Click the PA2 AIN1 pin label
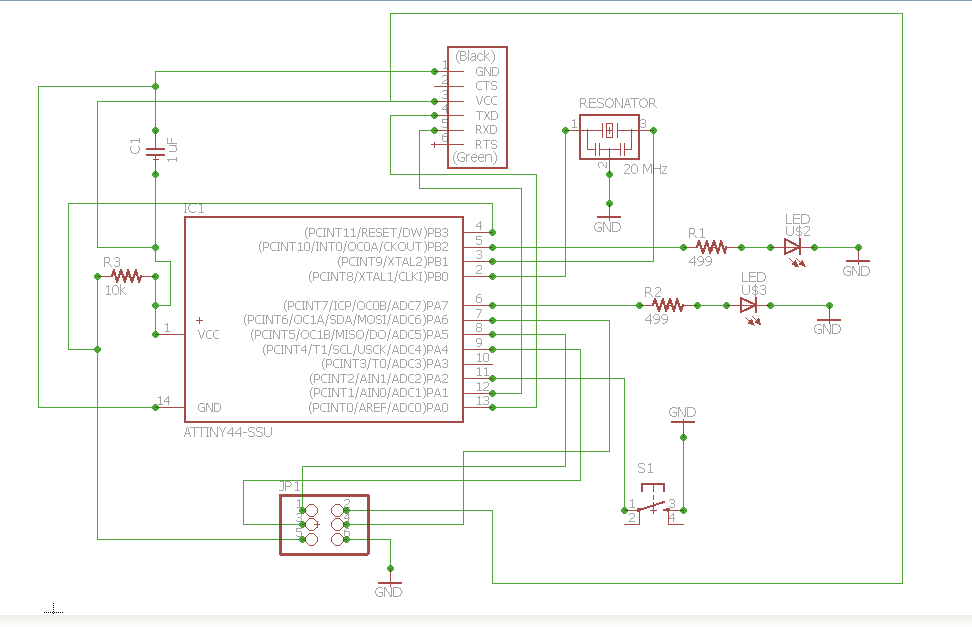This screenshot has width=972, height=627. tap(379, 378)
